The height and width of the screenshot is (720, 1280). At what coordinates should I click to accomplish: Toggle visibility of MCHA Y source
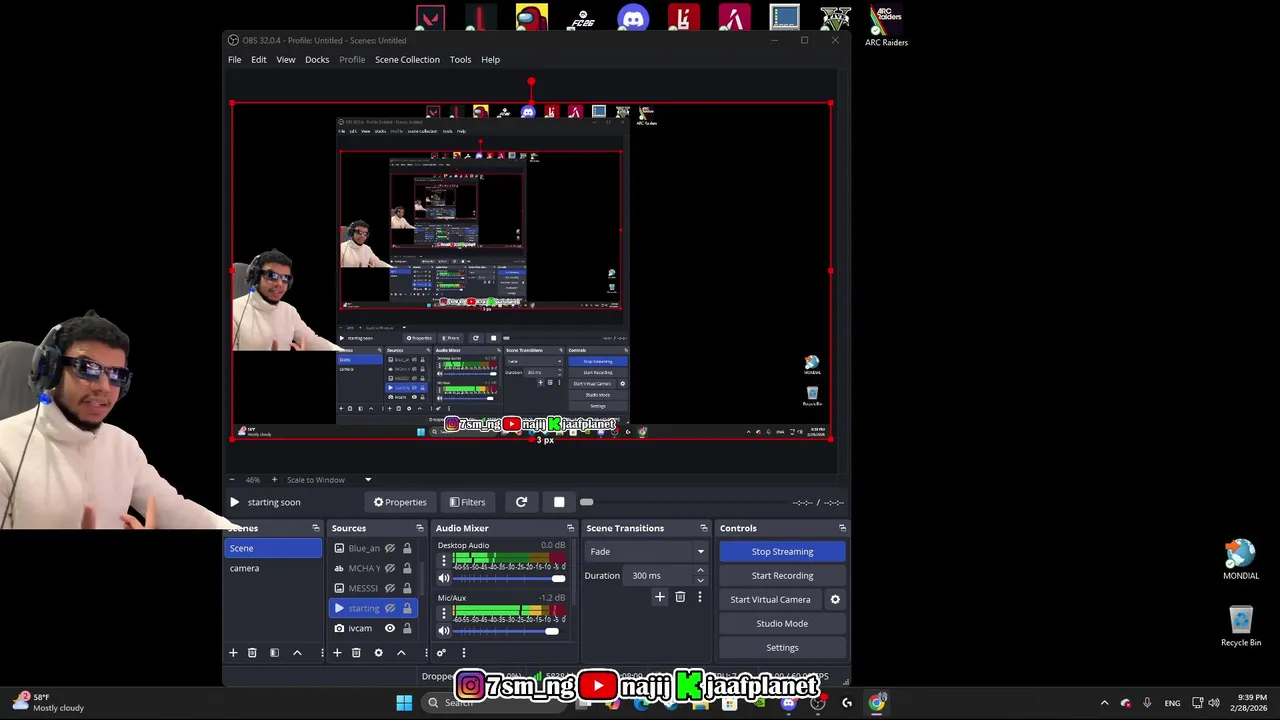390,568
